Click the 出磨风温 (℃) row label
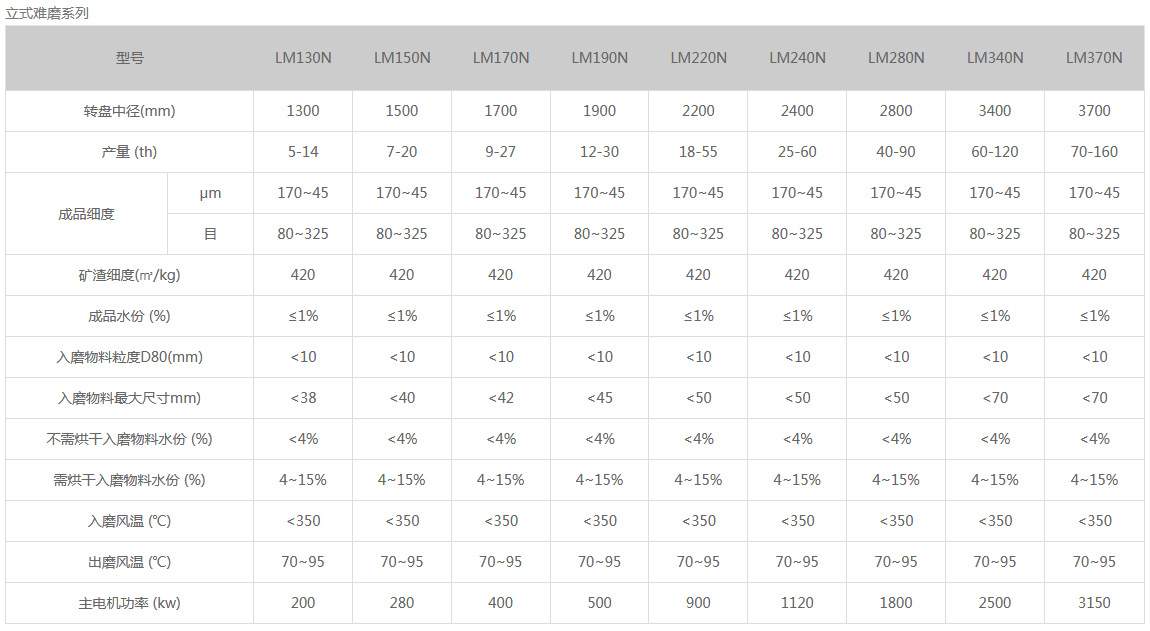Image resolution: width=1150 pixels, height=631 pixels. [130, 562]
